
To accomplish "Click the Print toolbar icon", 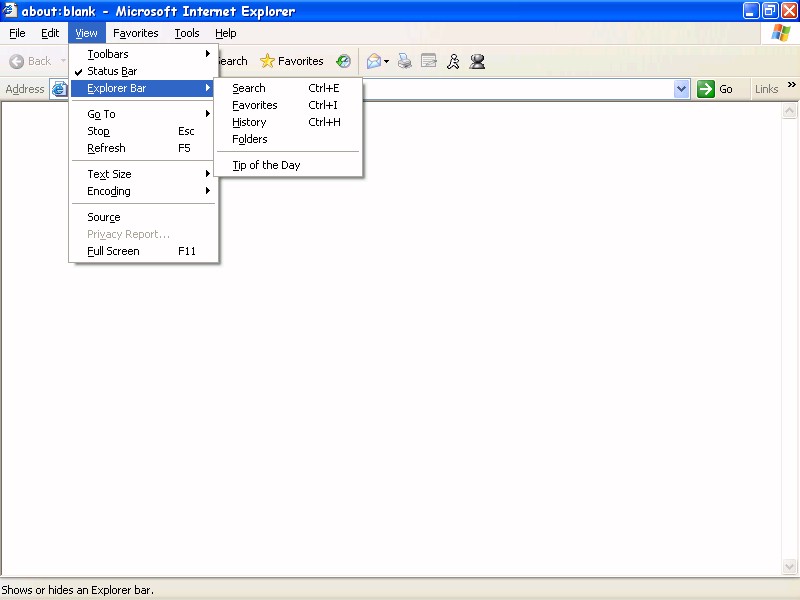I will click(x=405, y=61).
